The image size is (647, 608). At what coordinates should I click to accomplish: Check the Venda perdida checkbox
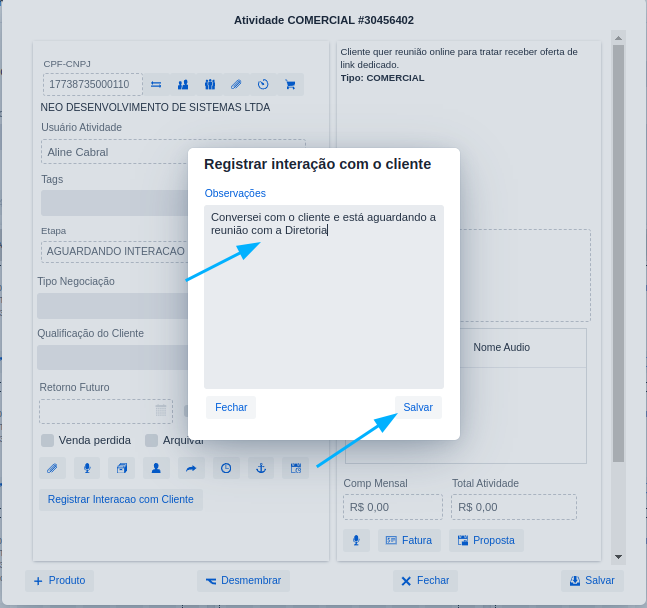pyautogui.click(x=47, y=440)
